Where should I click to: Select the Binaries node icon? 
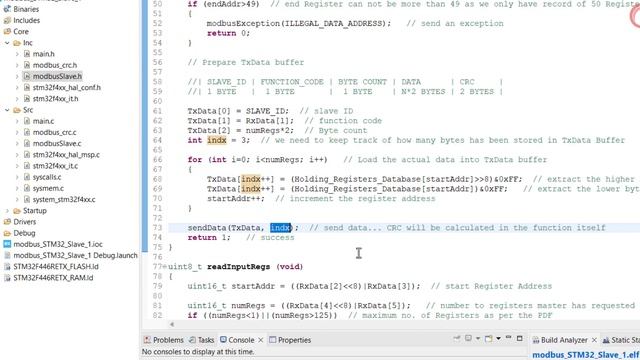7,9
